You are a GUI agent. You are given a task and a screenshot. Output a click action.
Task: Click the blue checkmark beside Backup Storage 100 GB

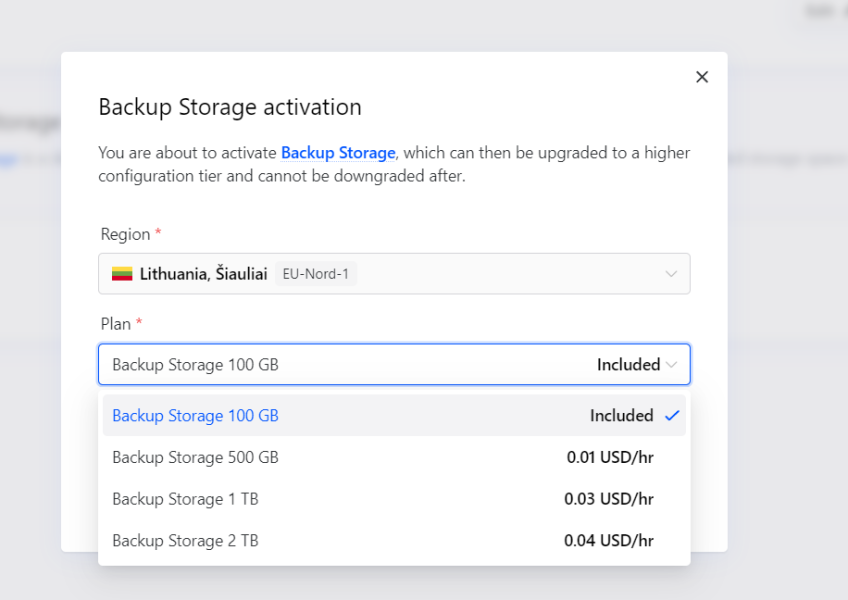coord(672,415)
